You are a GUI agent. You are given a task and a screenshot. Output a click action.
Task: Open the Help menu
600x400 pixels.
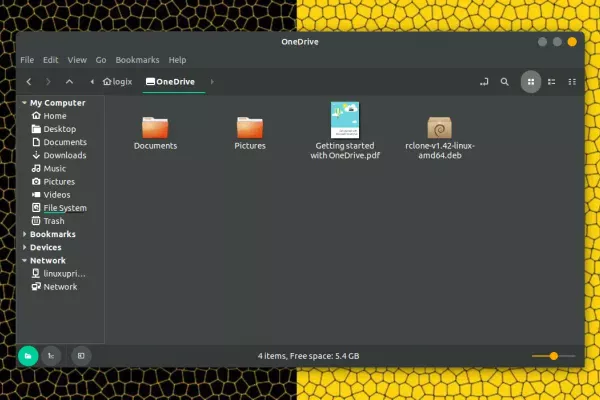tap(178, 60)
